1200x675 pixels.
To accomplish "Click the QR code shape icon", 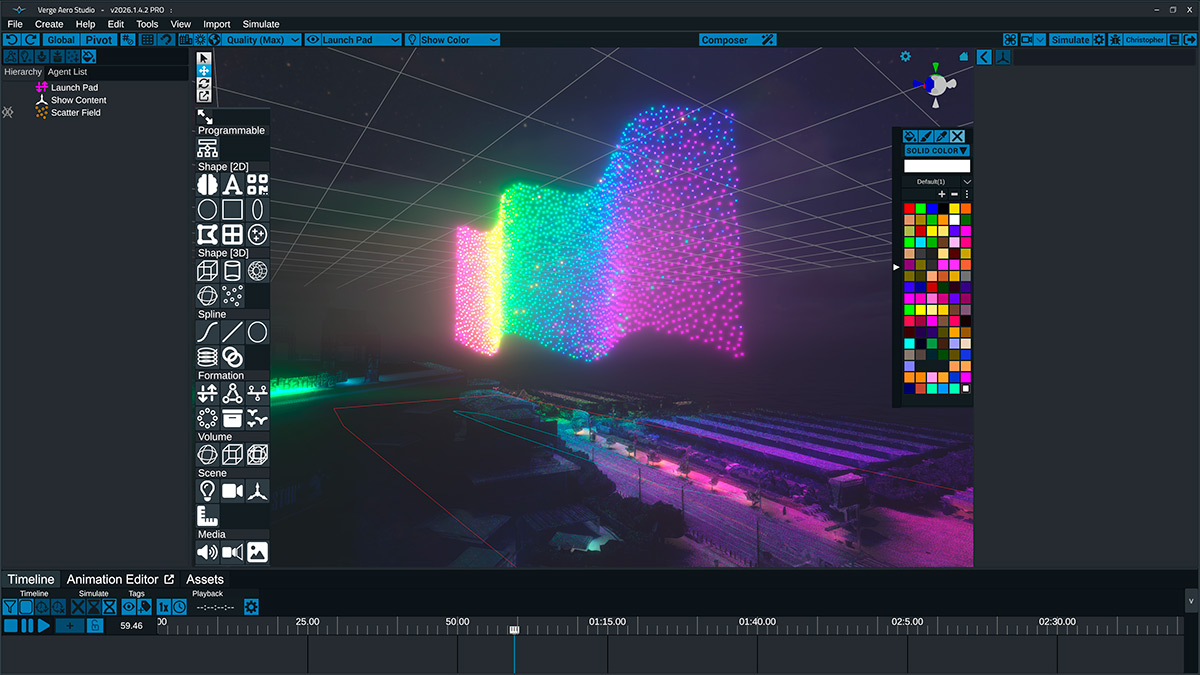I will tap(257, 184).
